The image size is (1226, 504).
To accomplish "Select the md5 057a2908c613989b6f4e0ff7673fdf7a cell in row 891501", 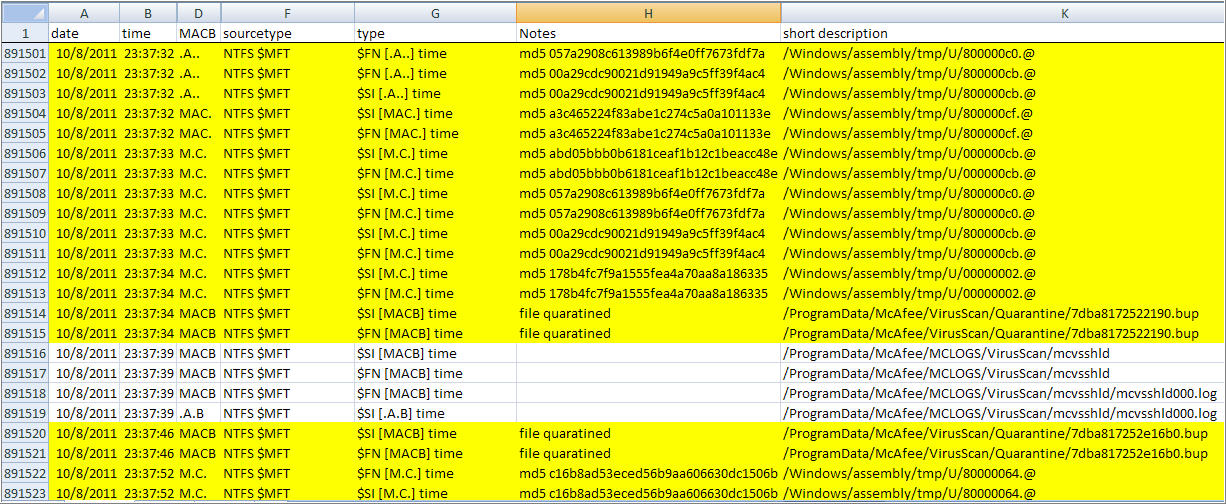I will [x=648, y=53].
